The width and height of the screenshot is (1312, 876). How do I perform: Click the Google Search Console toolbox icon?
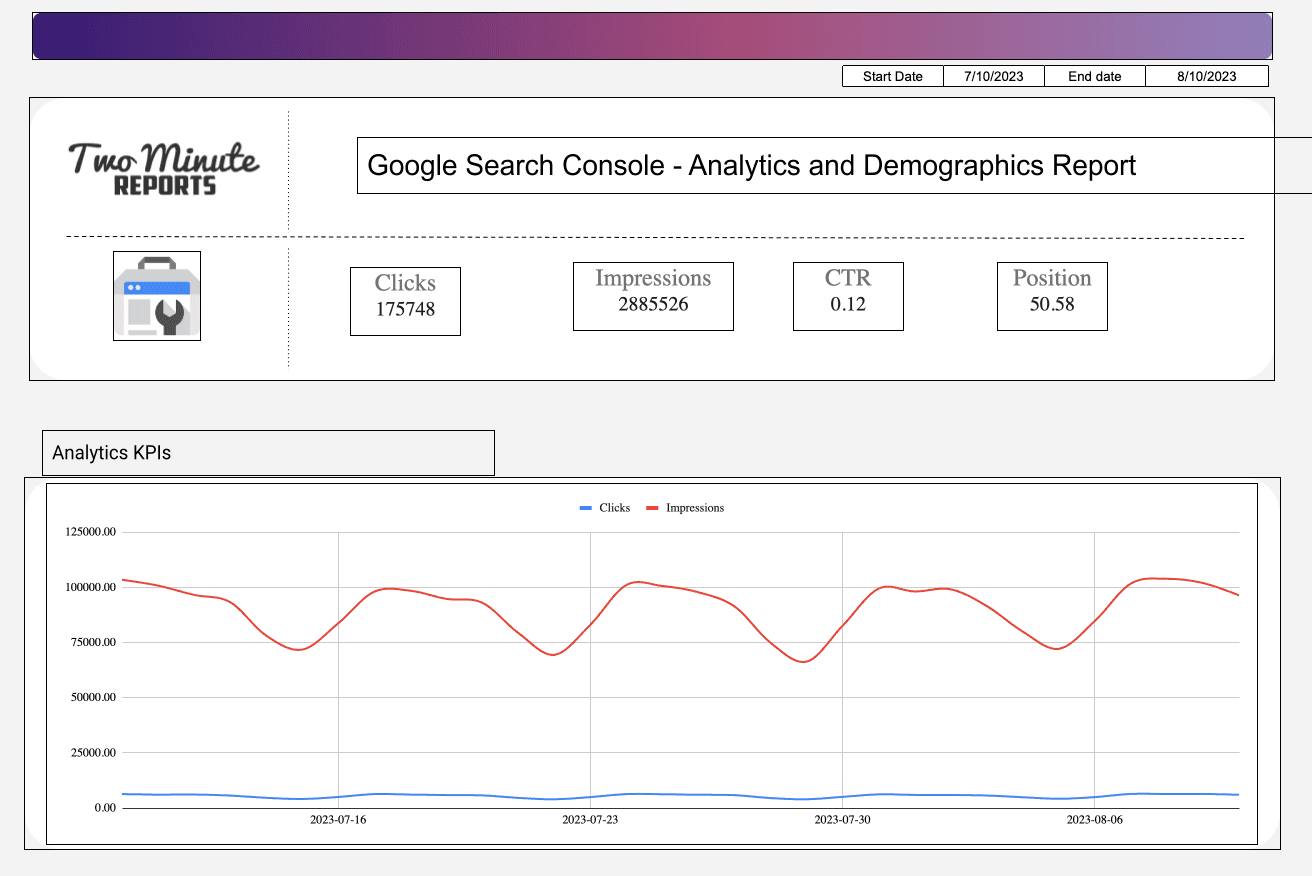(156, 295)
